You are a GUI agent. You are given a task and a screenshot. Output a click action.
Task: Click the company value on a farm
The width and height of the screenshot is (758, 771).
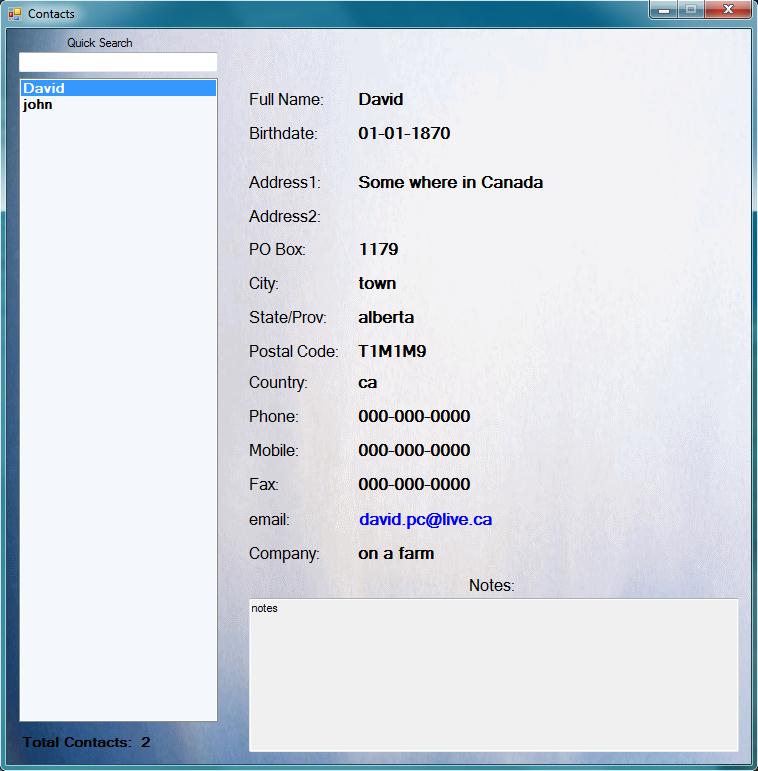click(396, 554)
